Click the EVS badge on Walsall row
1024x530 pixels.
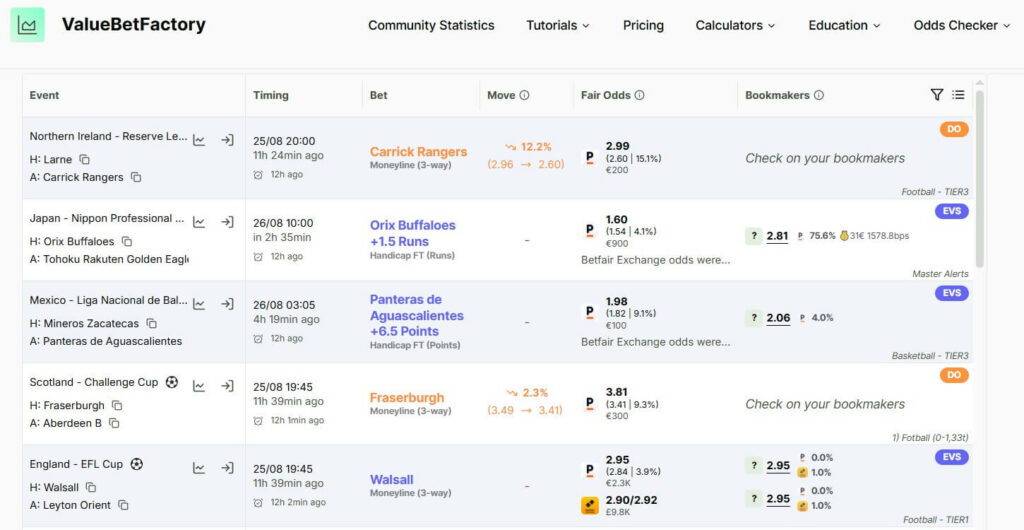pyautogui.click(x=952, y=457)
